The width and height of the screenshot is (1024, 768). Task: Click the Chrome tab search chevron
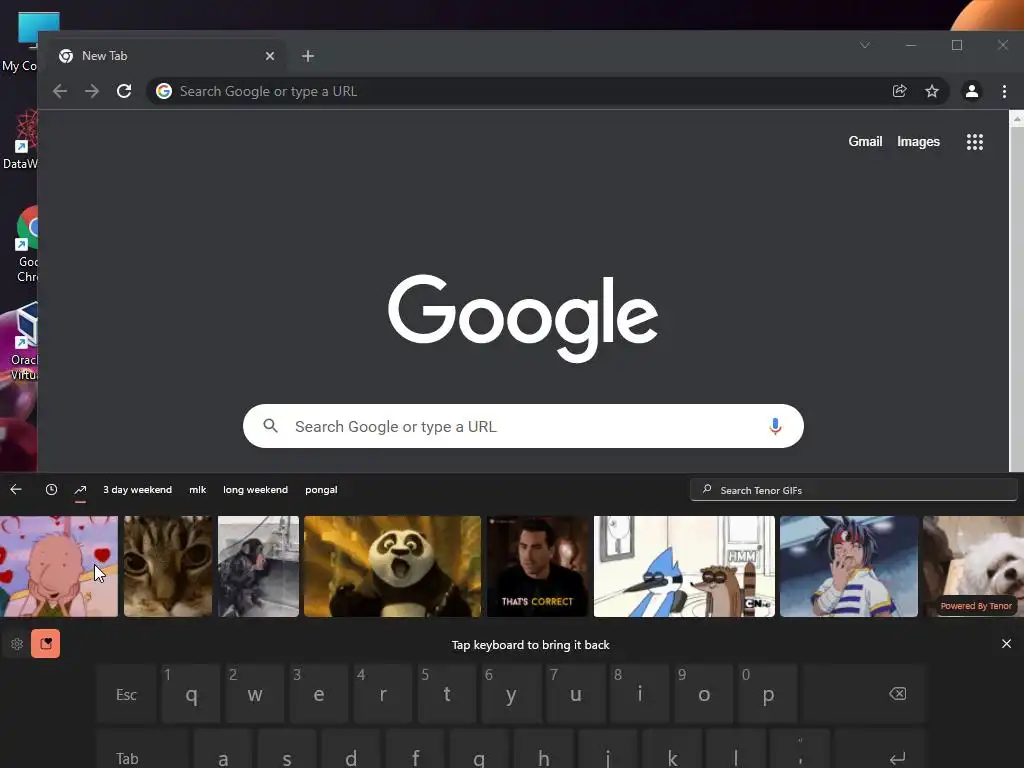click(865, 45)
